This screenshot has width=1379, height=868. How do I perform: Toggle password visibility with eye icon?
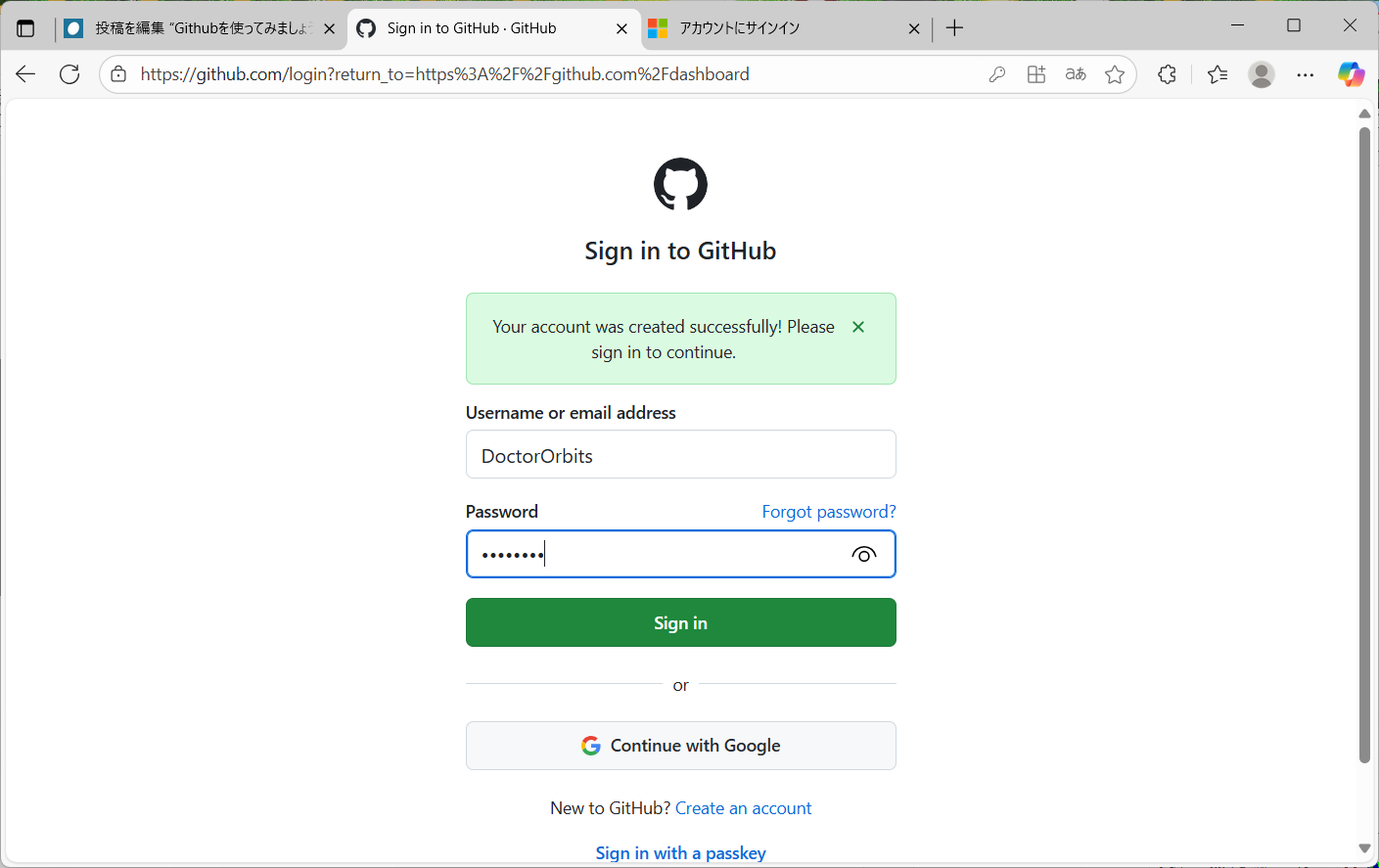(863, 555)
